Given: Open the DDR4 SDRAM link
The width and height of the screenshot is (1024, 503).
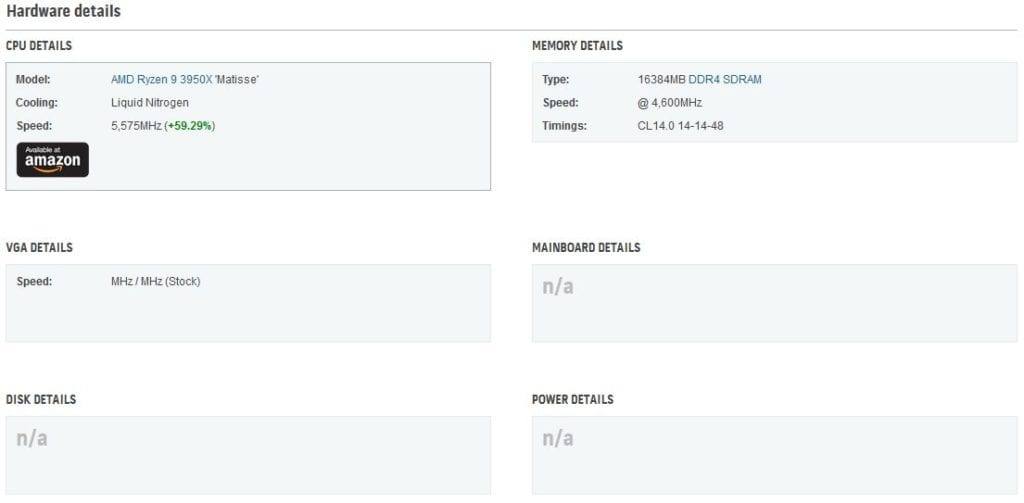Looking at the screenshot, I should (x=725, y=80).
